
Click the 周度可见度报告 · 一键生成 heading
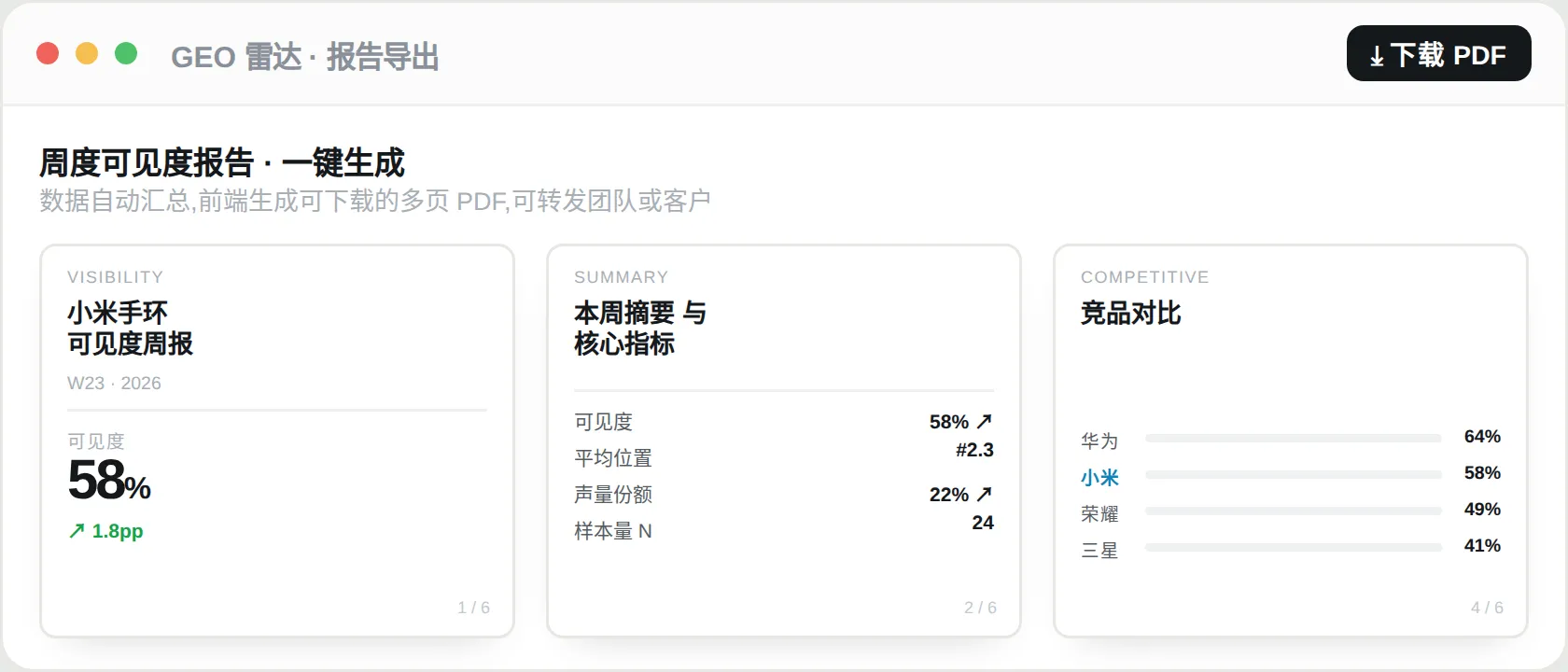click(x=222, y=162)
